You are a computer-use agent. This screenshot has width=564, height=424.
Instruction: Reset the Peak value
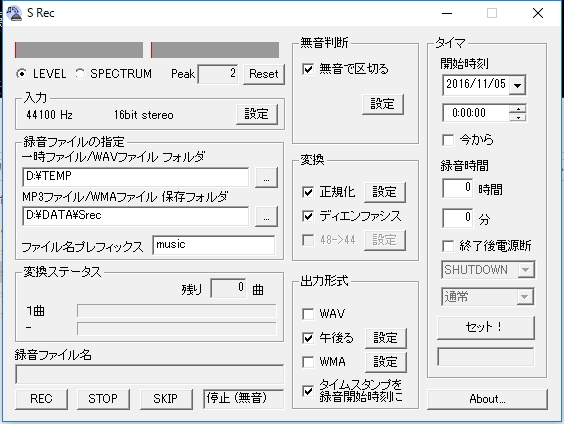(x=264, y=74)
